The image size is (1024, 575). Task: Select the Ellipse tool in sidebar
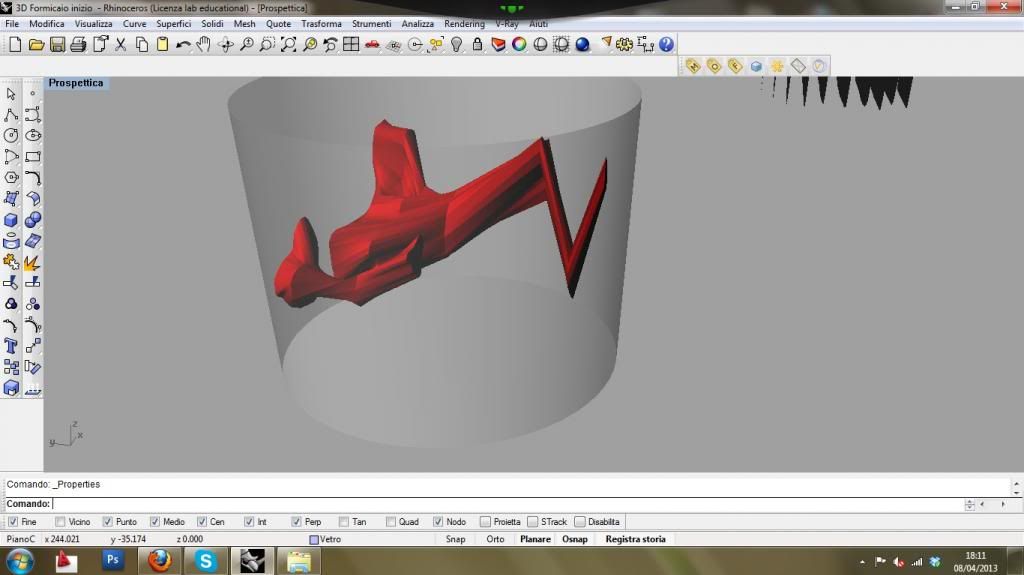point(33,136)
